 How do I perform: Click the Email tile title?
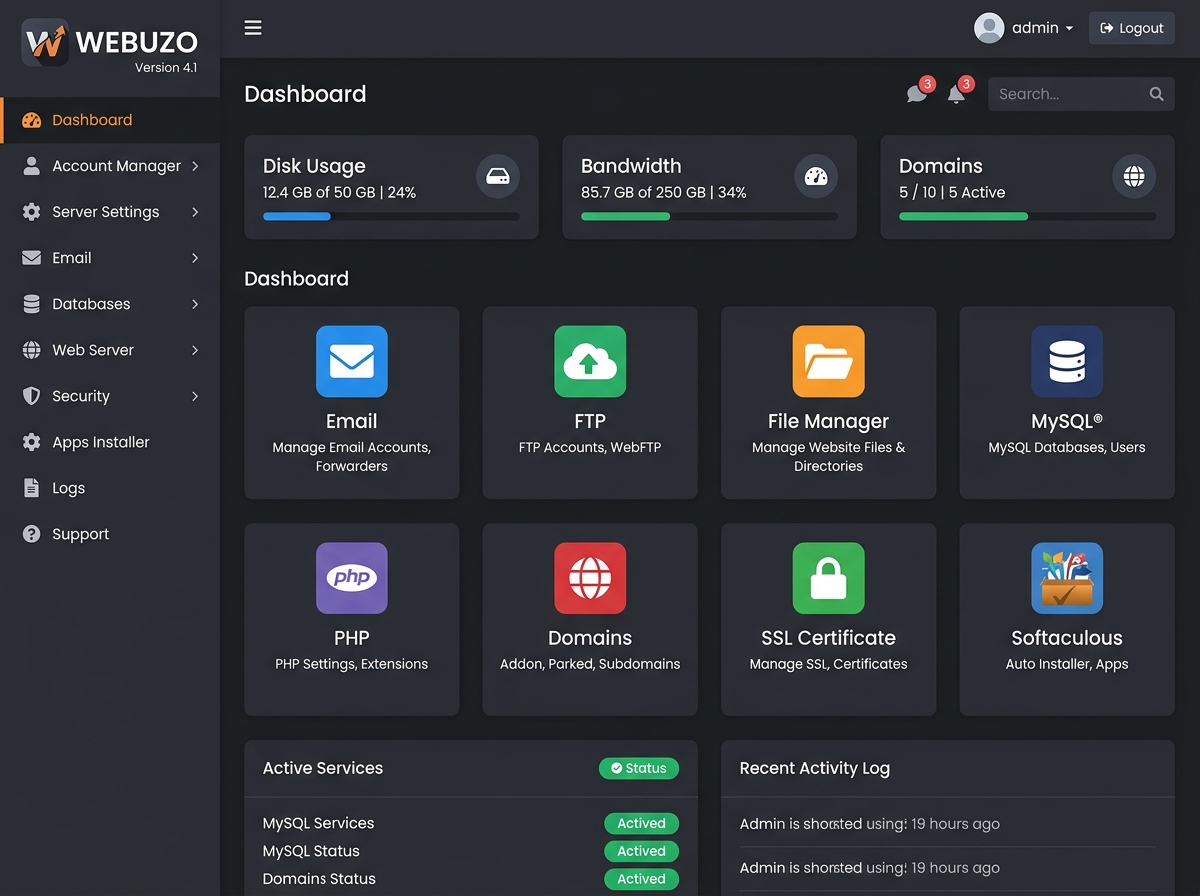[352, 421]
